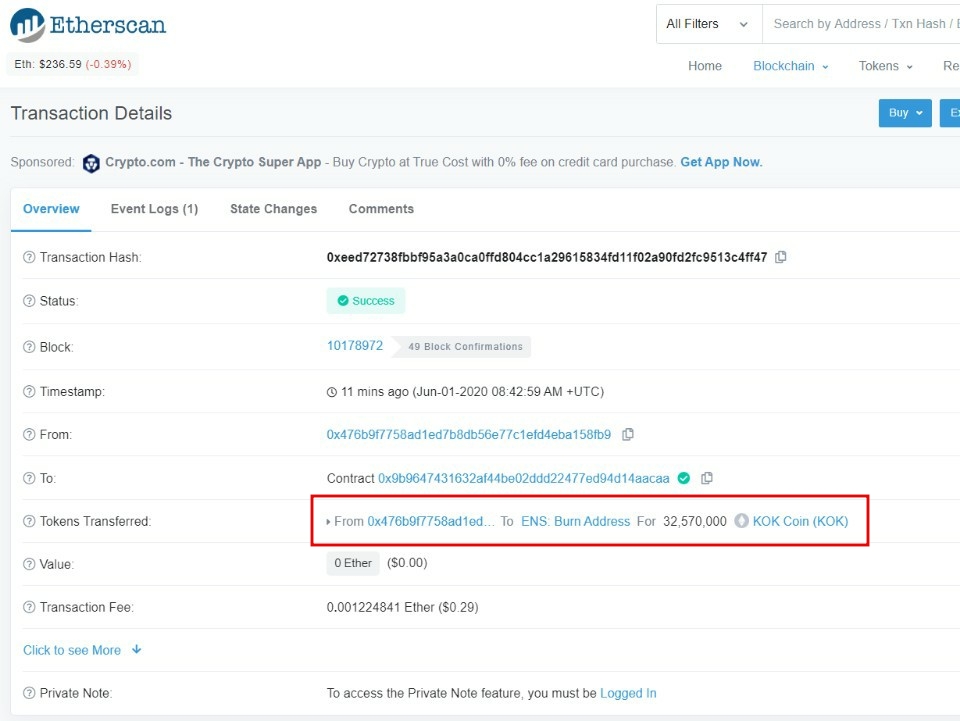The width and height of the screenshot is (960, 721).
Task: Click the green Success status badge
Action: [x=366, y=301]
